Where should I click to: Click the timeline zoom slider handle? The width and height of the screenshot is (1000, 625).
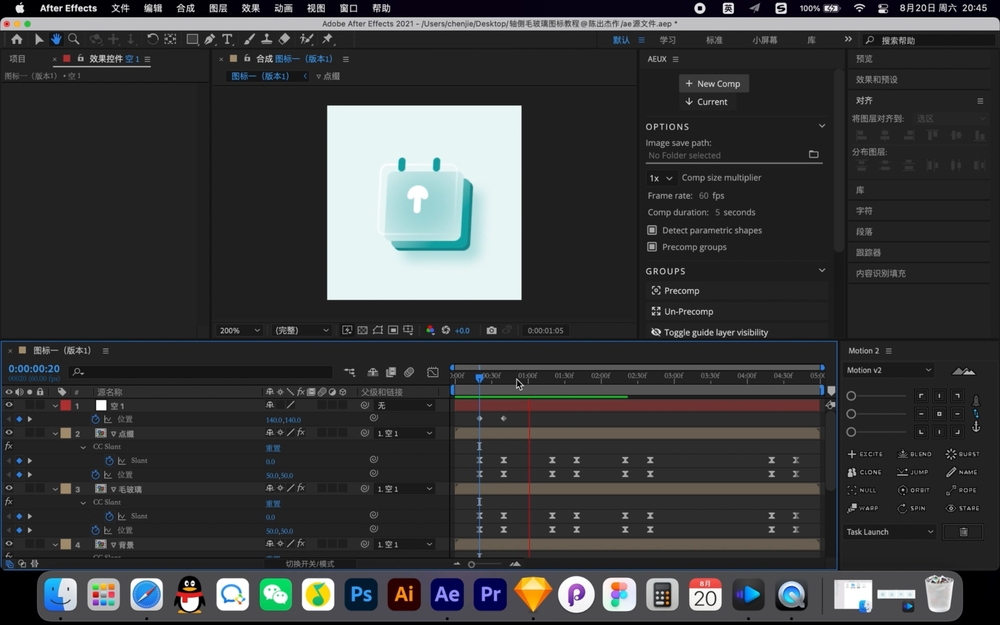471,564
